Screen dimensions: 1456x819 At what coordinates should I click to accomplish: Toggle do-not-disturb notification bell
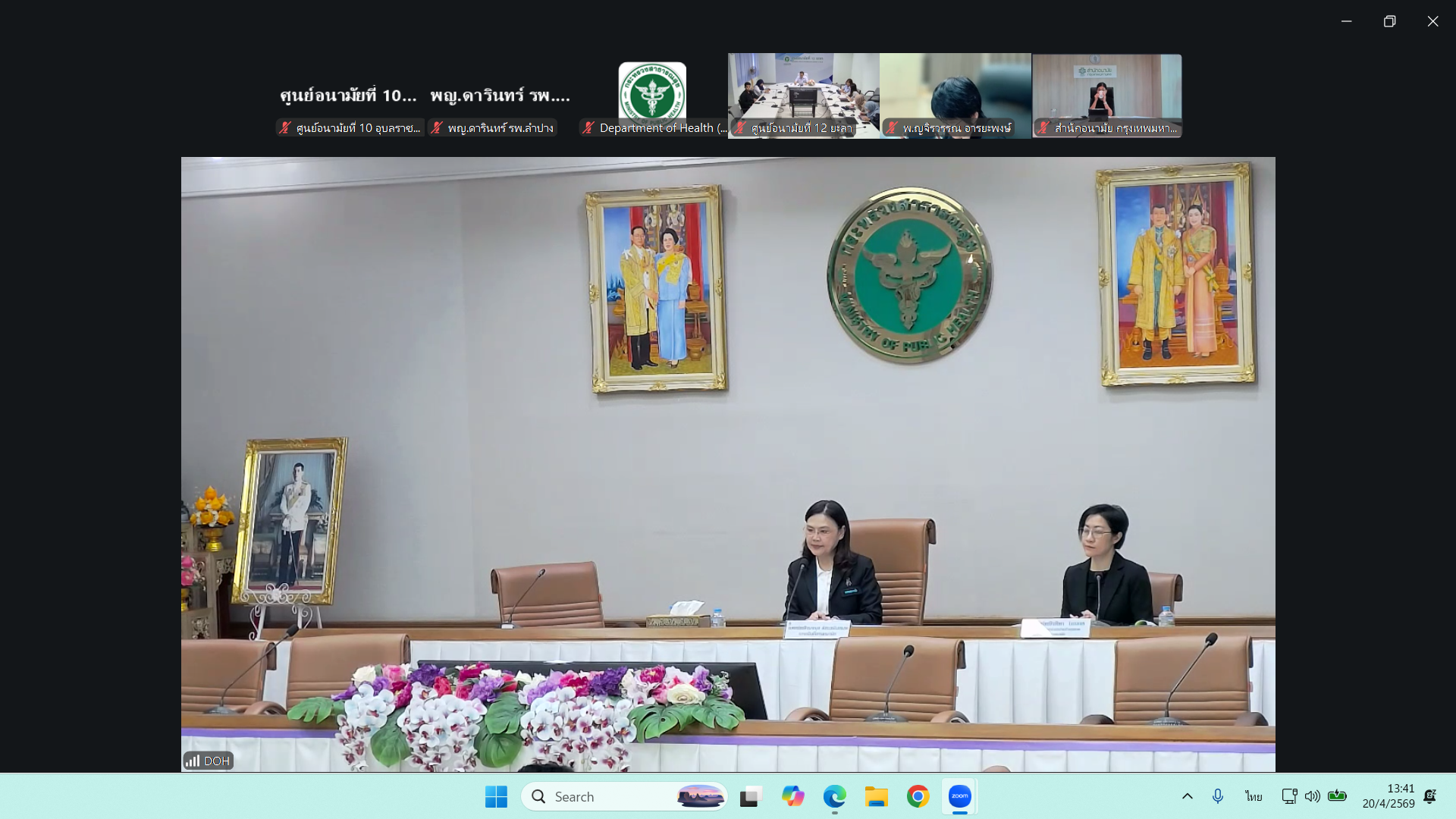click(x=1429, y=796)
